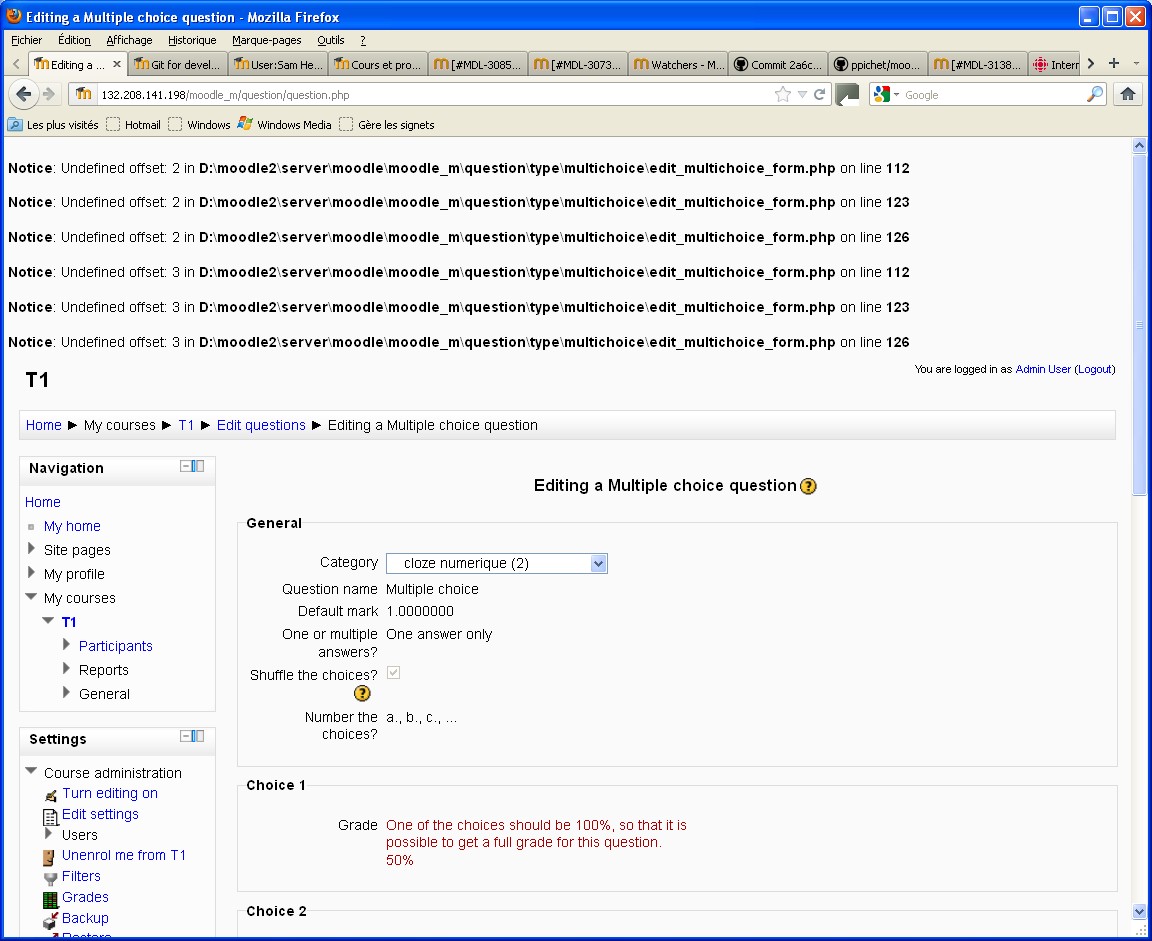This screenshot has width=1152, height=941.
Task: Switch to the 'Watchers - M...' tab
Action: click(678, 65)
